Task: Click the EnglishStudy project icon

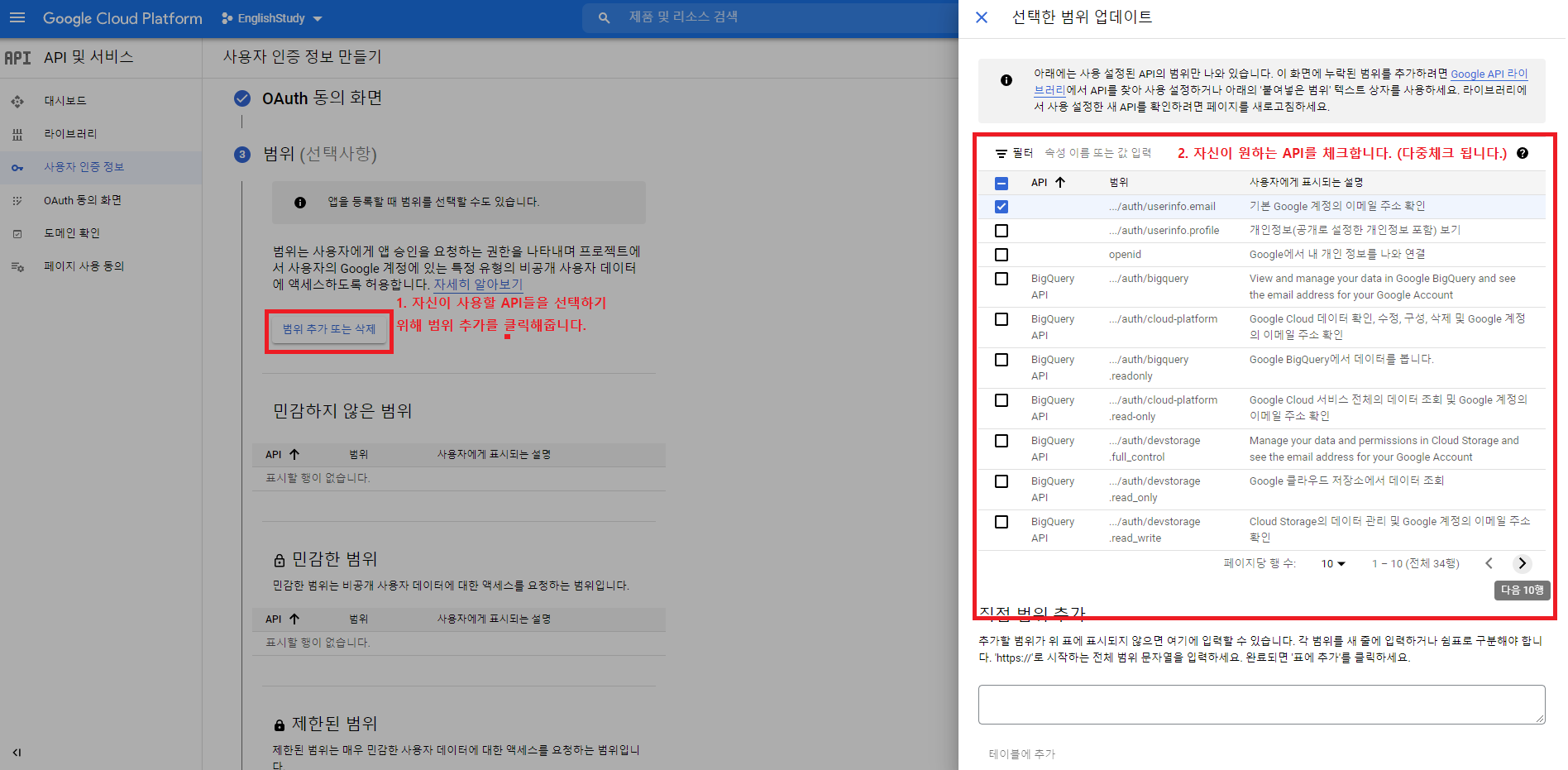Action: pyautogui.click(x=227, y=18)
